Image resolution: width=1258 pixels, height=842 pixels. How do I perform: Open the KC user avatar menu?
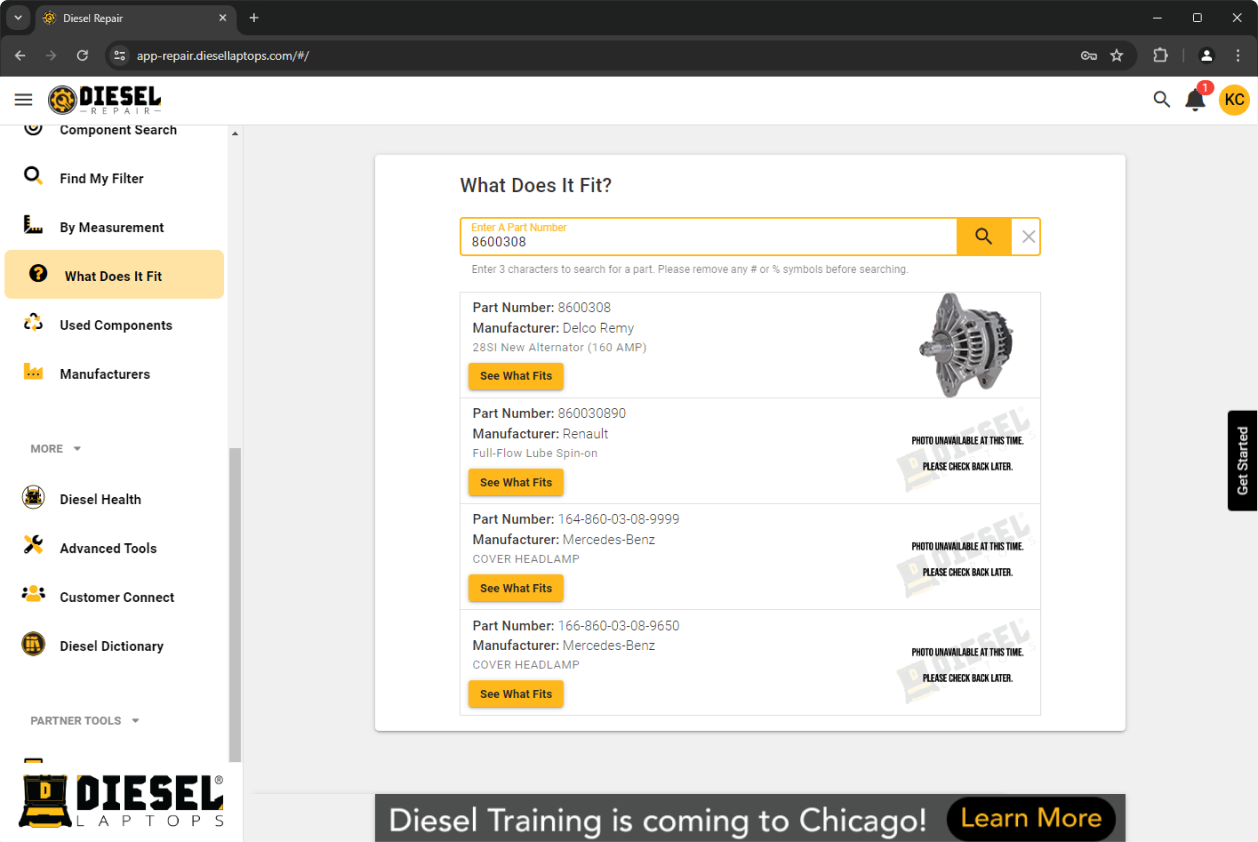pos(1234,99)
